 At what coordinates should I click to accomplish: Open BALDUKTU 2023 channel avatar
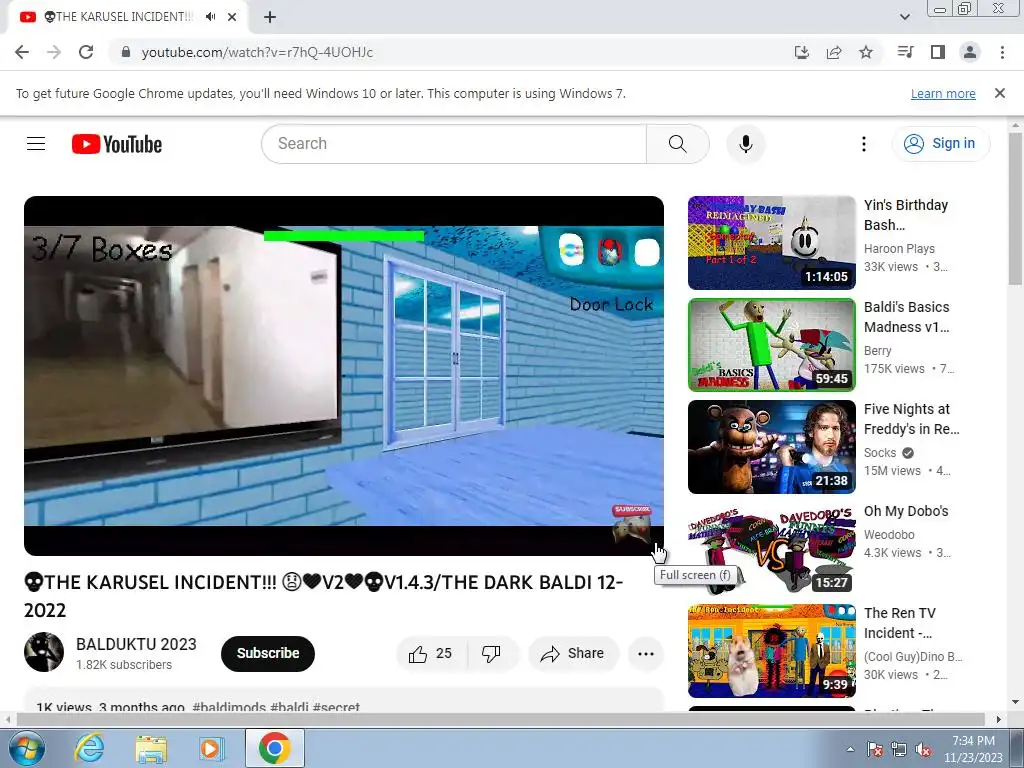[x=44, y=652]
